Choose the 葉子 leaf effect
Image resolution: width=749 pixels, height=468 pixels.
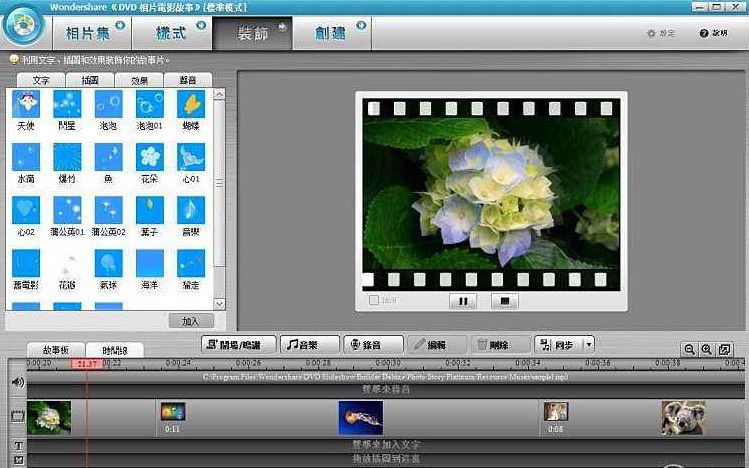tap(150, 210)
